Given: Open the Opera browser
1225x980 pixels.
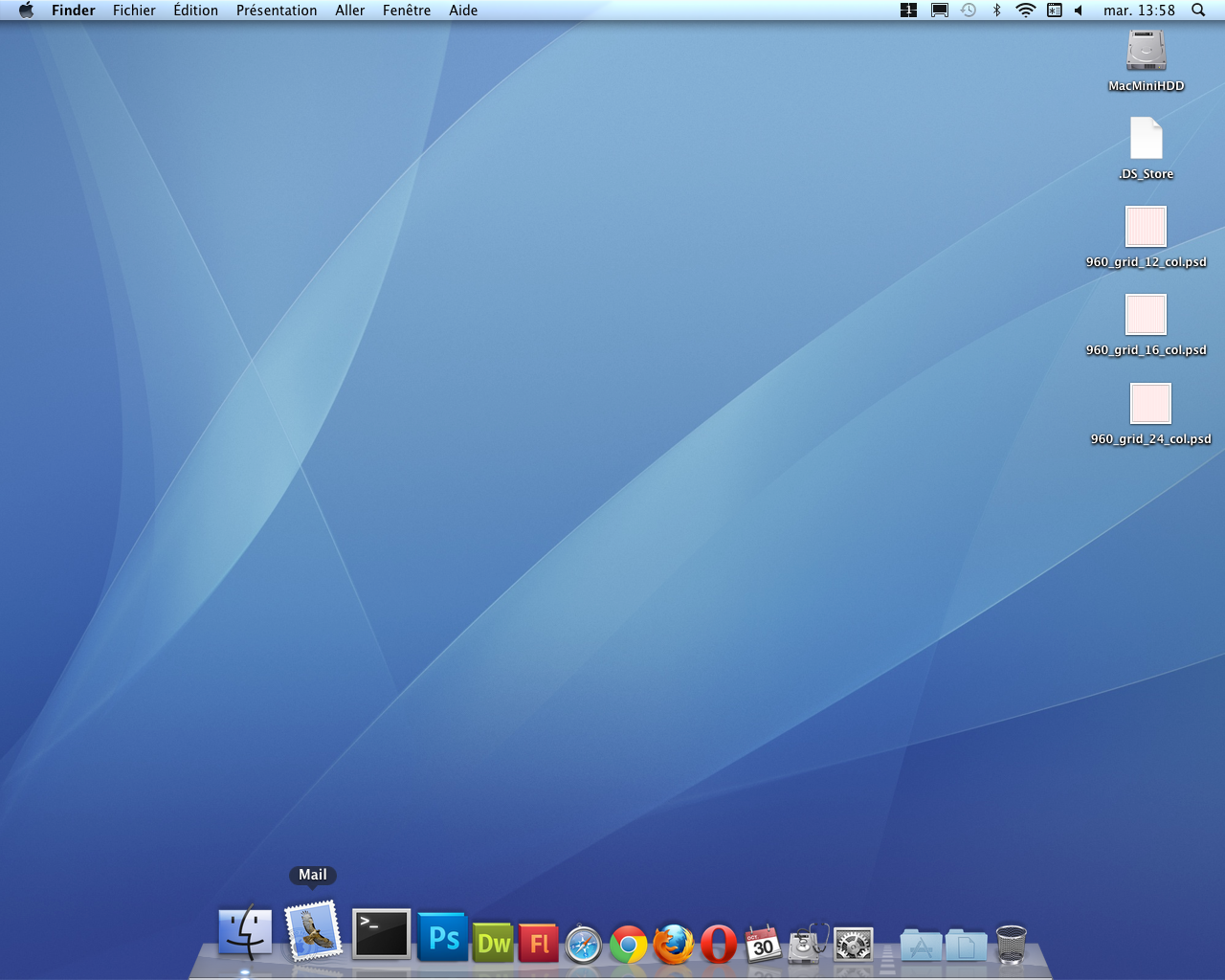Looking at the screenshot, I should pyautogui.click(x=718, y=943).
